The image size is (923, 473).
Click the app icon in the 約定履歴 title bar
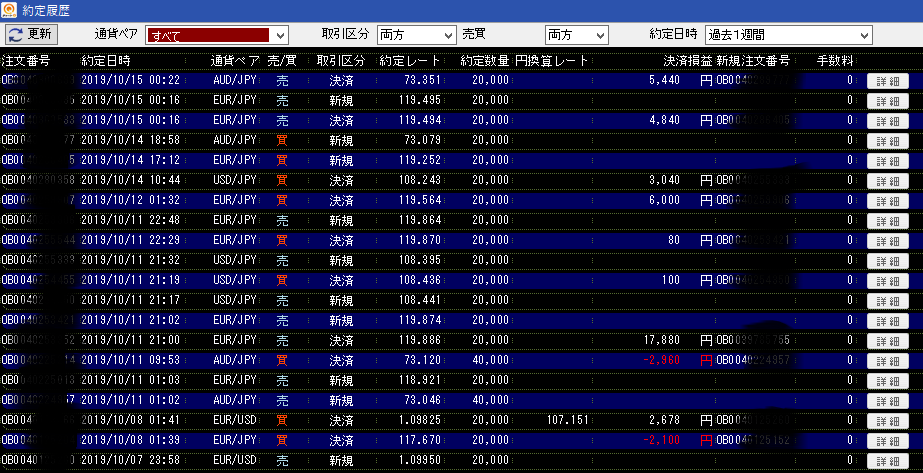(x=9, y=9)
